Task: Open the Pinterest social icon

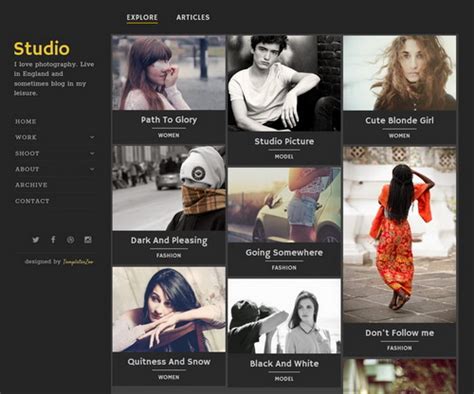Action: (70, 240)
